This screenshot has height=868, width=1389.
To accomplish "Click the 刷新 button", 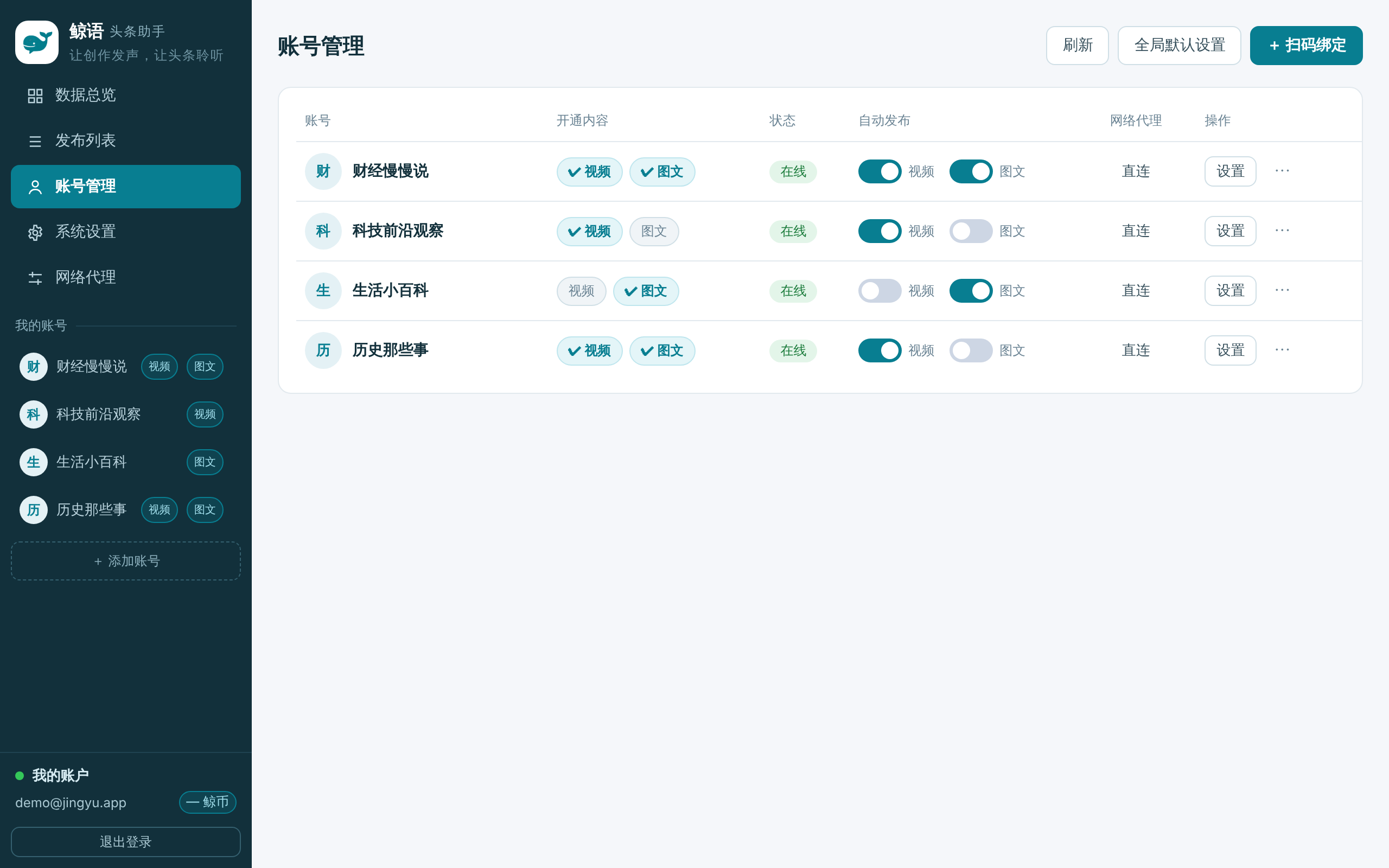I will click(x=1077, y=46).
